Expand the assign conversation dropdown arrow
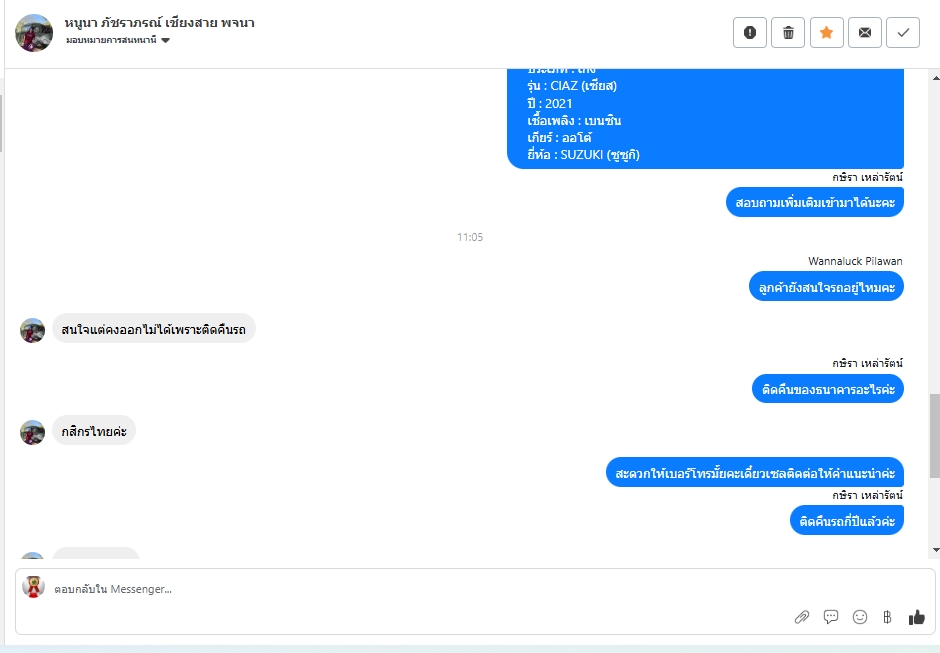The image size is (940, 653). pos(165,40)
